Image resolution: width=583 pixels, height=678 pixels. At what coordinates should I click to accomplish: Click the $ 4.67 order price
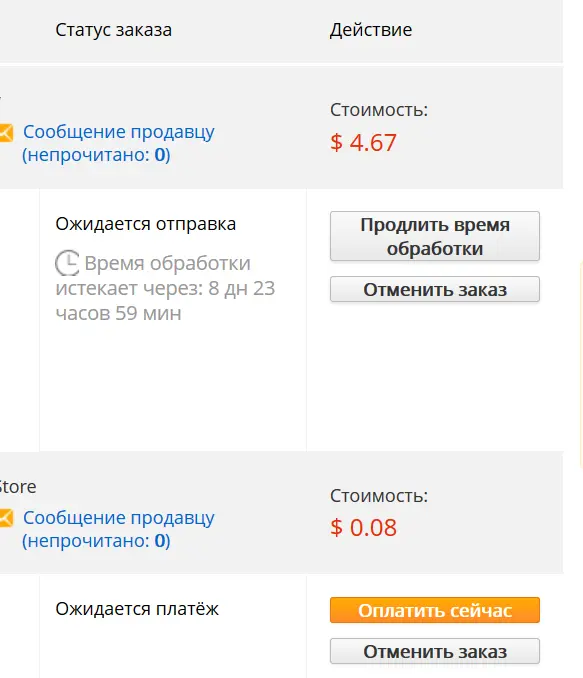click(x=363, y=143)
